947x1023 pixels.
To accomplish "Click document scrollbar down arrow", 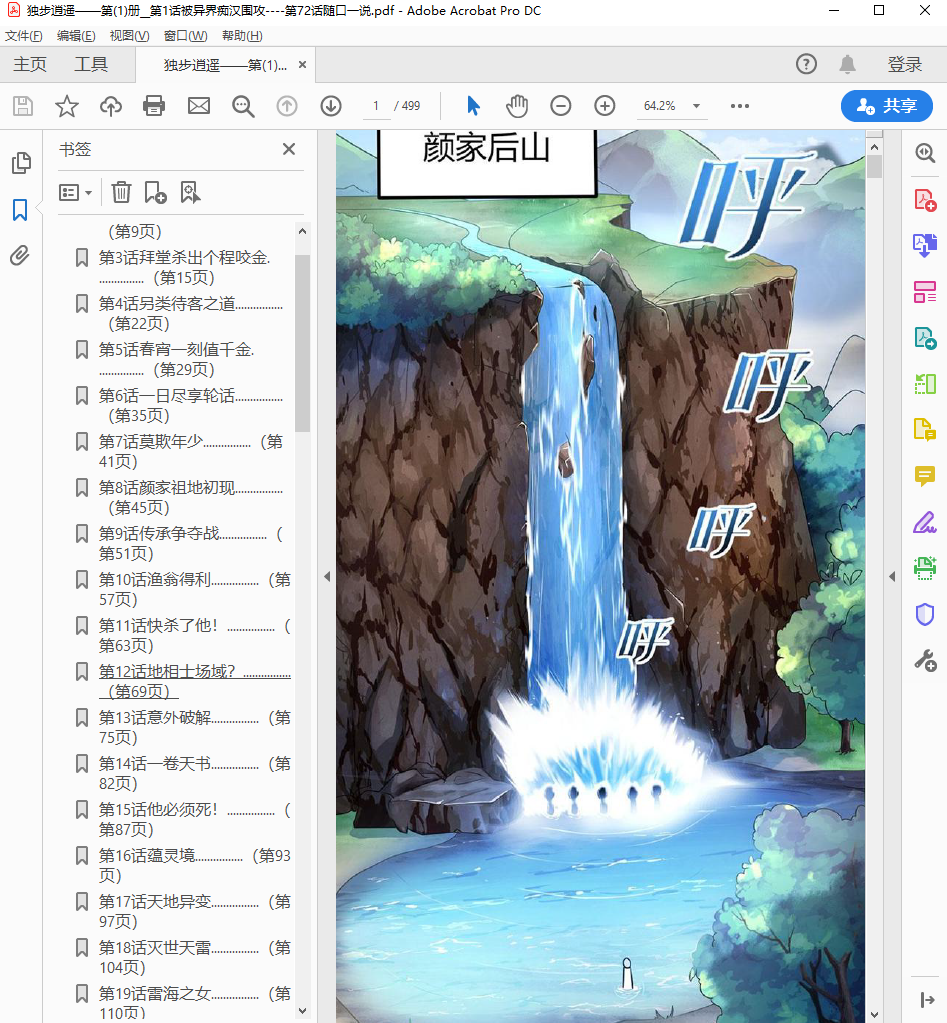I will pos(875,1015).
